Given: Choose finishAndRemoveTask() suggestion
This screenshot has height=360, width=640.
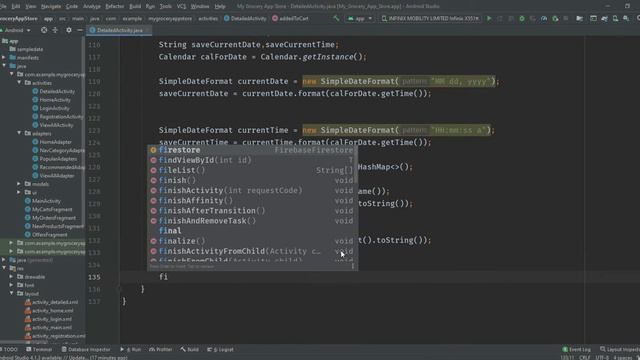Looking at the screenshot, I should pos(252,221).
